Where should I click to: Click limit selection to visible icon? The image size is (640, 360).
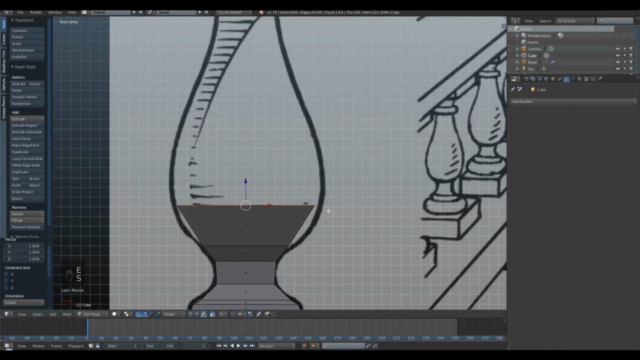(212, 314)
